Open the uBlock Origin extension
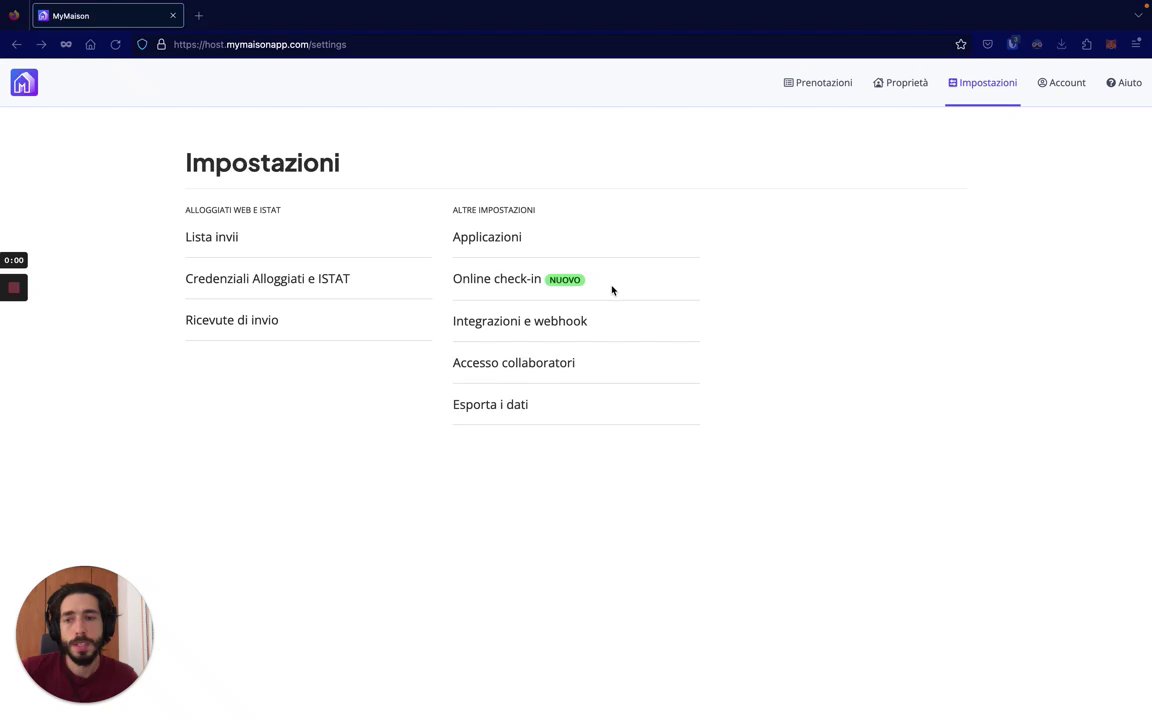This screenshot has height=720, width=1152. click(1012, 43)
